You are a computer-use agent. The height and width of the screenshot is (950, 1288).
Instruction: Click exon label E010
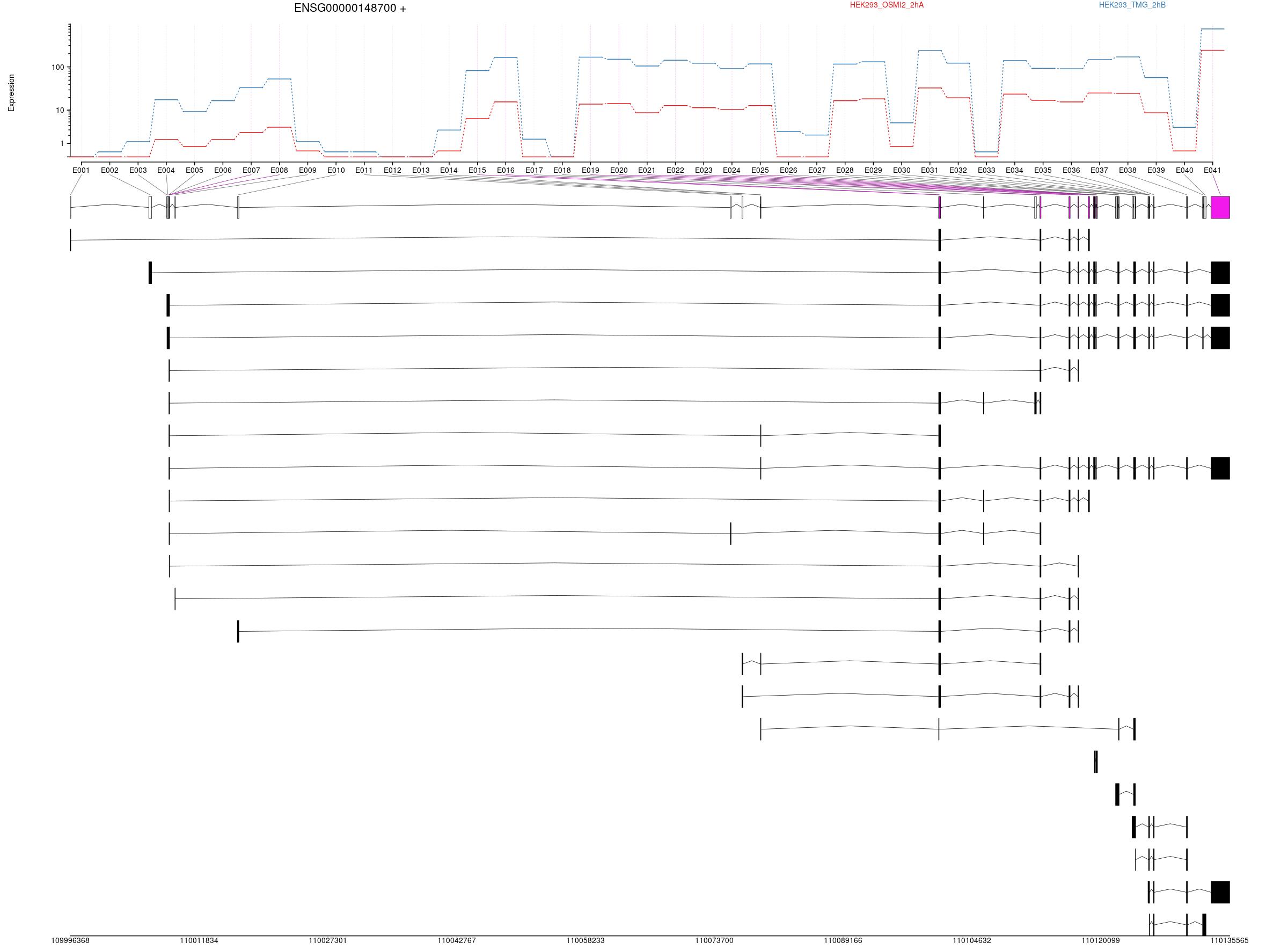336,170
